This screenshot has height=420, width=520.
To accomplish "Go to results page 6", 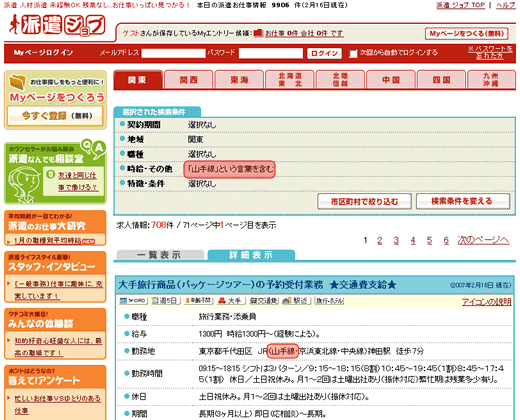I will click(x=446, y=240).
